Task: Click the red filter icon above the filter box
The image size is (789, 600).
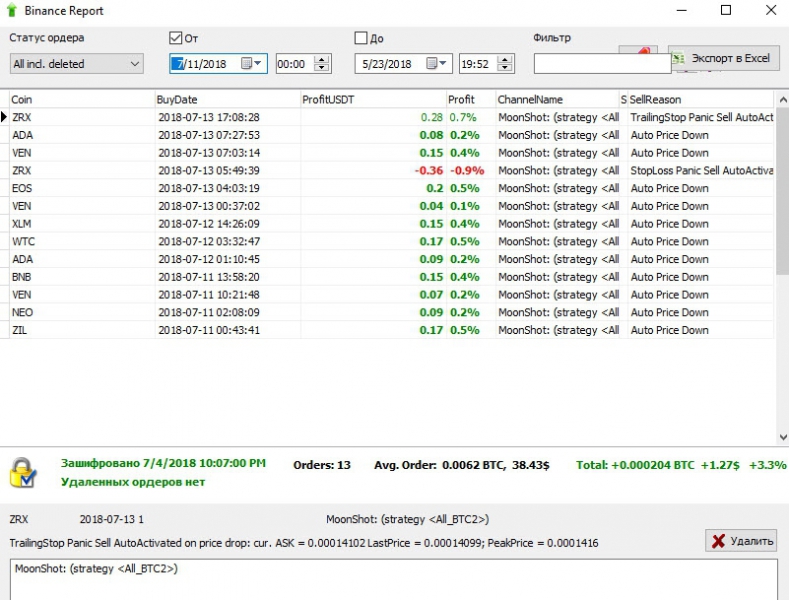Action: click(x=643, y=50)
